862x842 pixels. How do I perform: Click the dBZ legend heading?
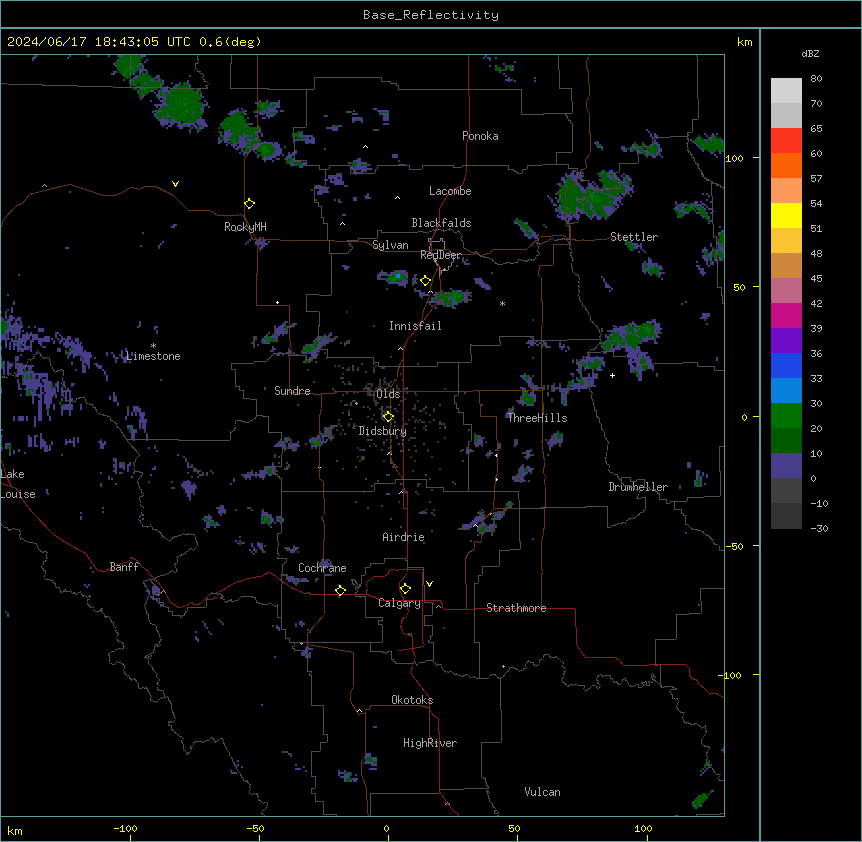coord(810,53)
